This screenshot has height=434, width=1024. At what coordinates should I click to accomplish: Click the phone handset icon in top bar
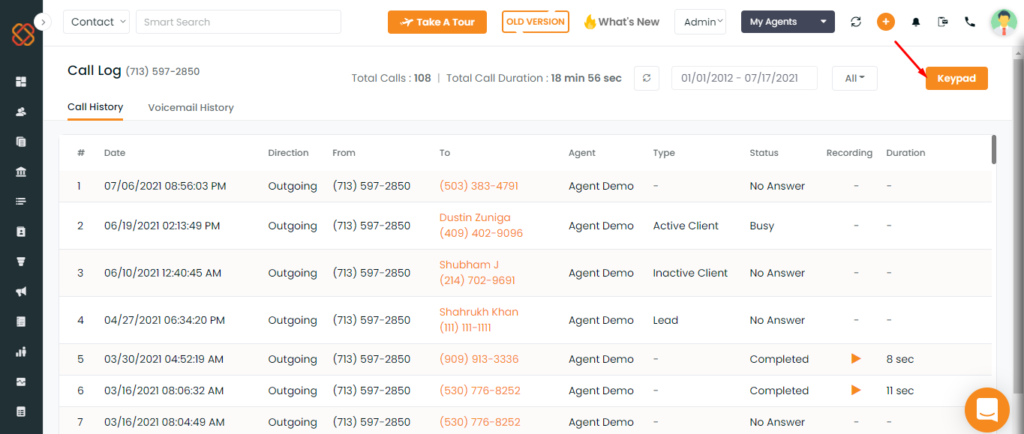pos(970,22)
